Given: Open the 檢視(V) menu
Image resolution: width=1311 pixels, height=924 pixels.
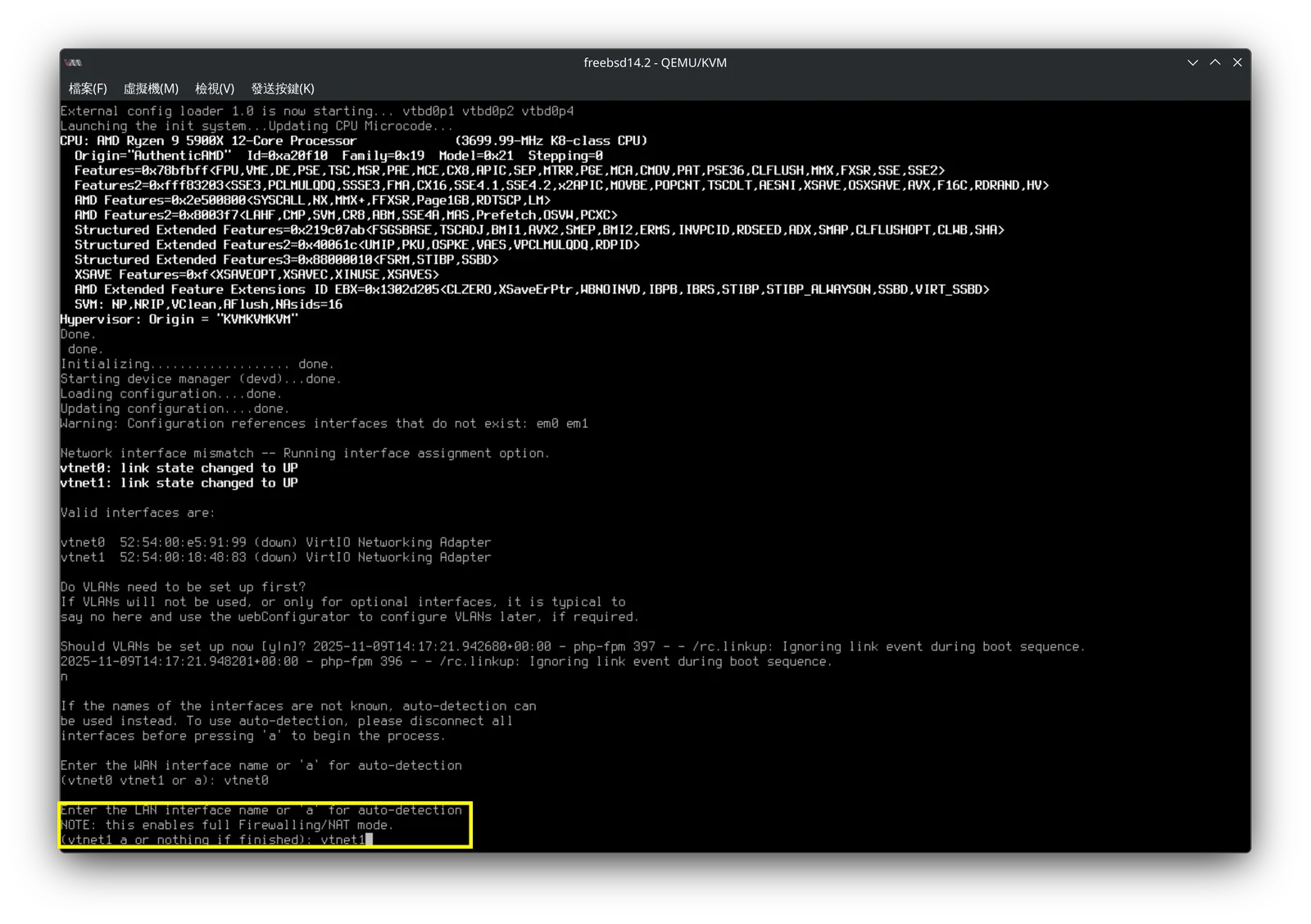Looking at the screenshot, I should [215, 88].
